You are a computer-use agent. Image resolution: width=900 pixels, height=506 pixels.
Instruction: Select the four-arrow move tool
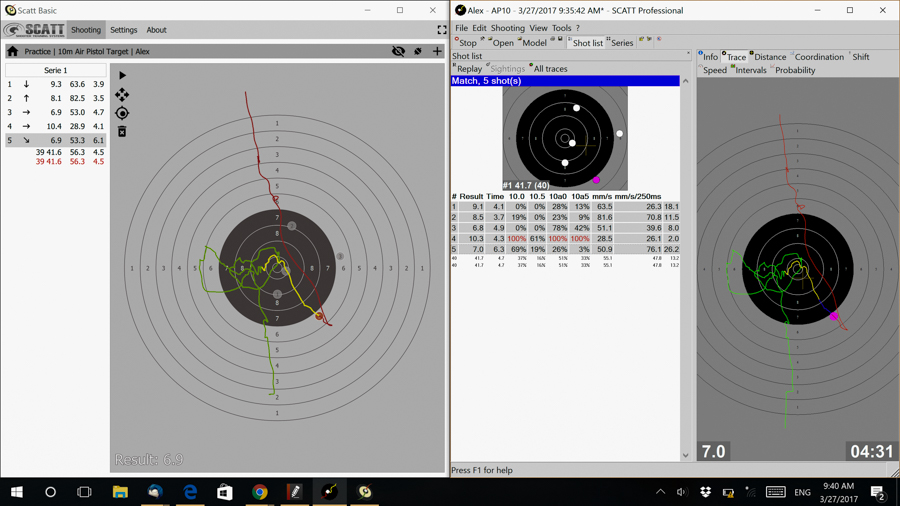pyautogui.click(x=122, y=94)
